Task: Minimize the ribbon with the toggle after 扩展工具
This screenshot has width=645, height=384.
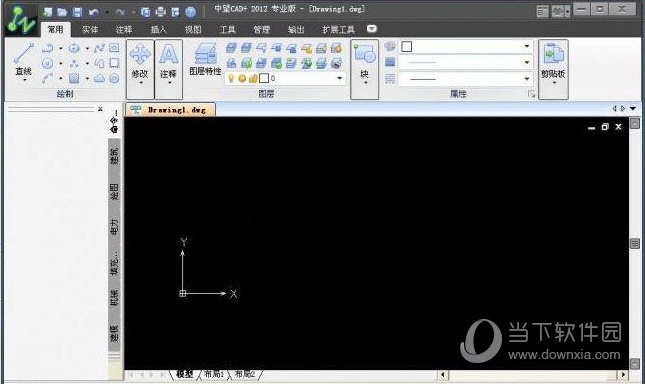Action: (371, 29)
